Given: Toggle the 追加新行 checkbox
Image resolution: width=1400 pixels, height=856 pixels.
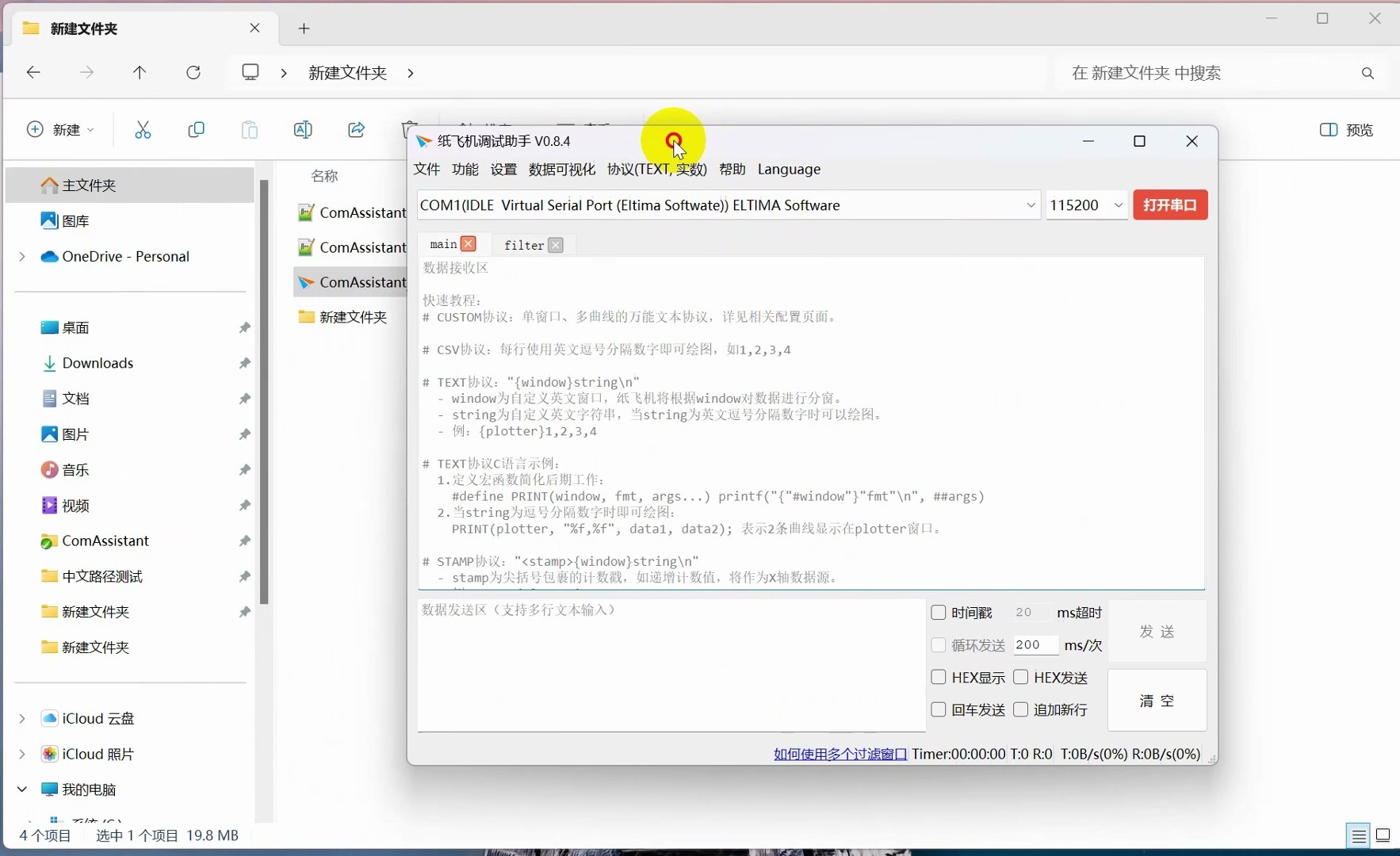Looking at the screenshot, I should [1021, 709].
